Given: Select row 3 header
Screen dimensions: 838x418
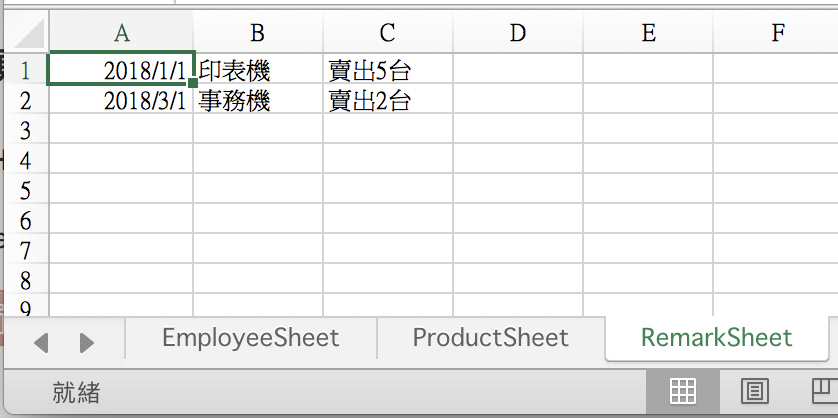Looking at the screenshot, I should click(26, 130).
